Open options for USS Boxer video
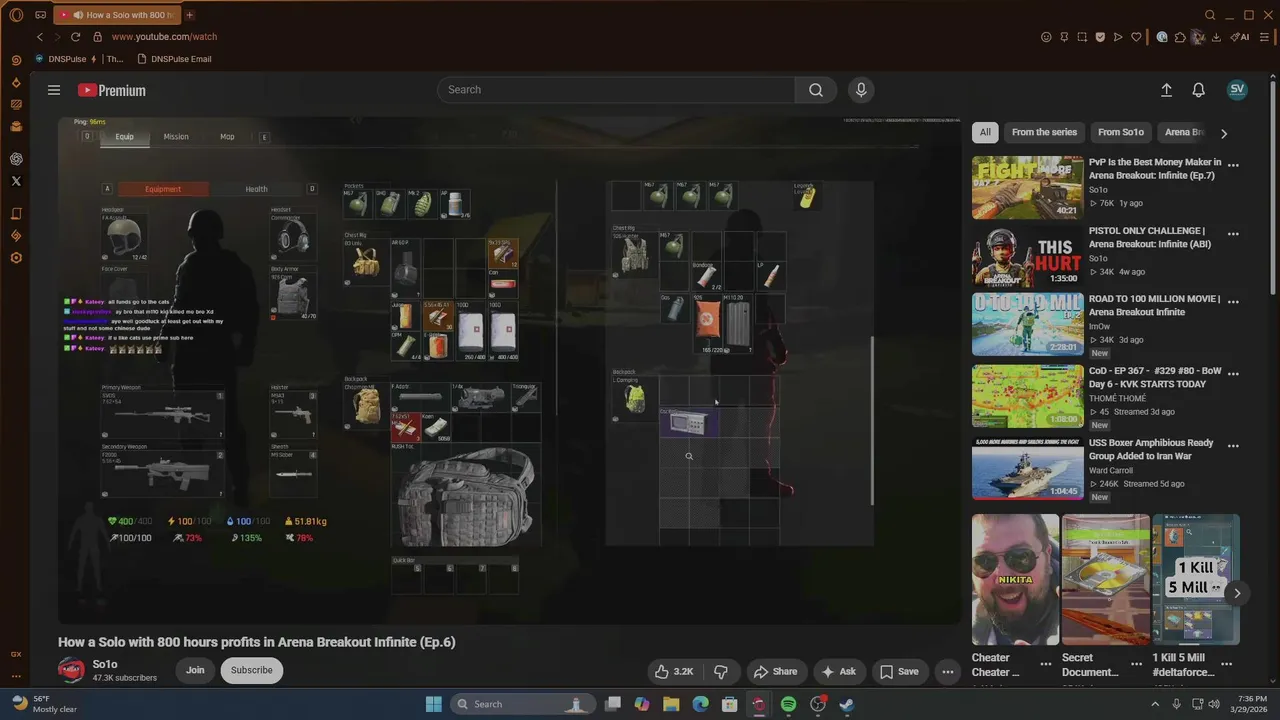Viewport: 1280px width, 720px height. [1233, 446]
